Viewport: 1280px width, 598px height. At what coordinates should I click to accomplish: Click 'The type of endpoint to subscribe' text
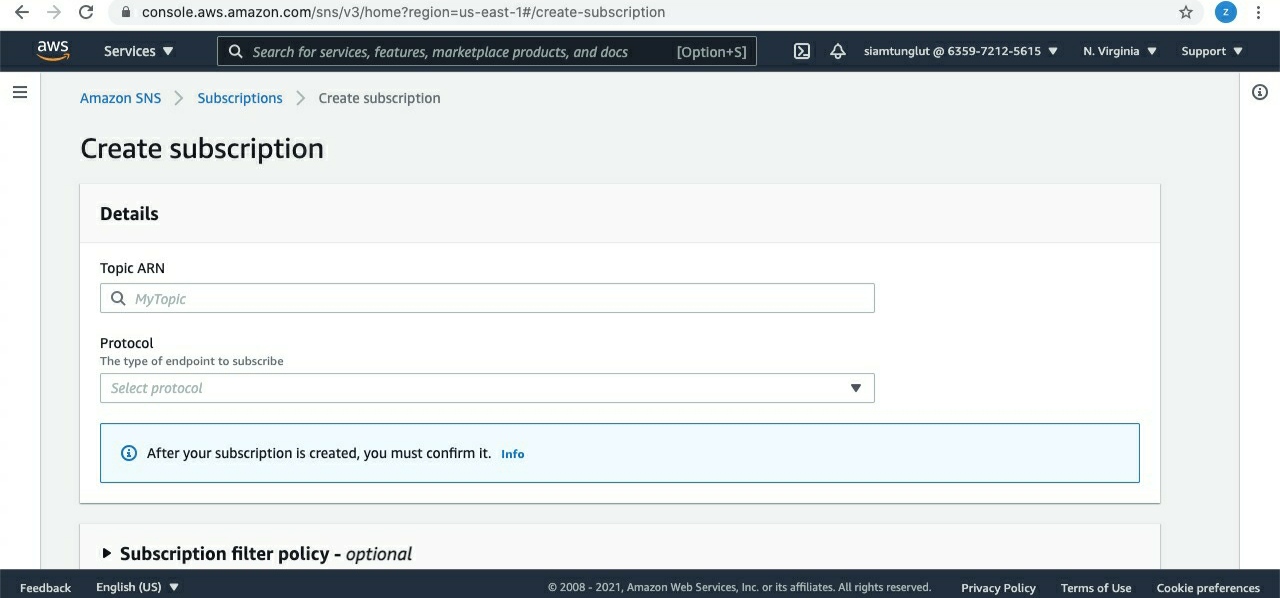coord(192,361)
